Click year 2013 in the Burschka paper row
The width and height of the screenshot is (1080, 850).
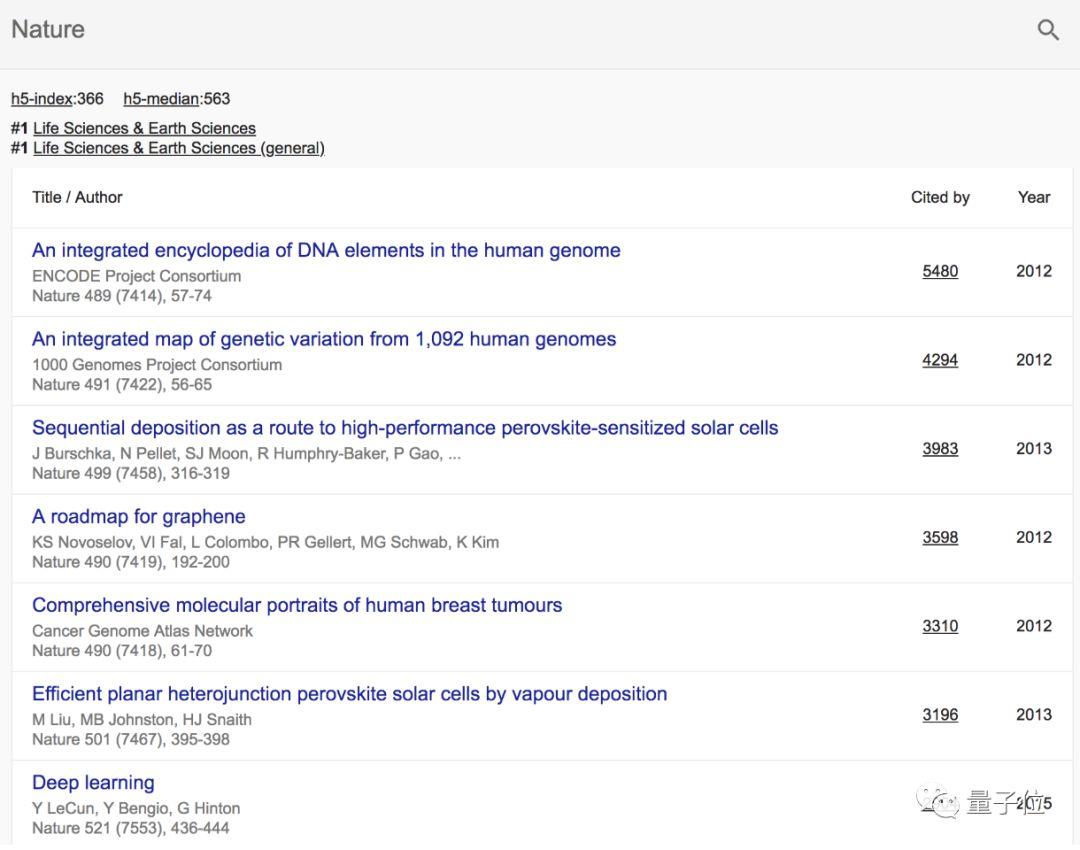[1034, 449]
